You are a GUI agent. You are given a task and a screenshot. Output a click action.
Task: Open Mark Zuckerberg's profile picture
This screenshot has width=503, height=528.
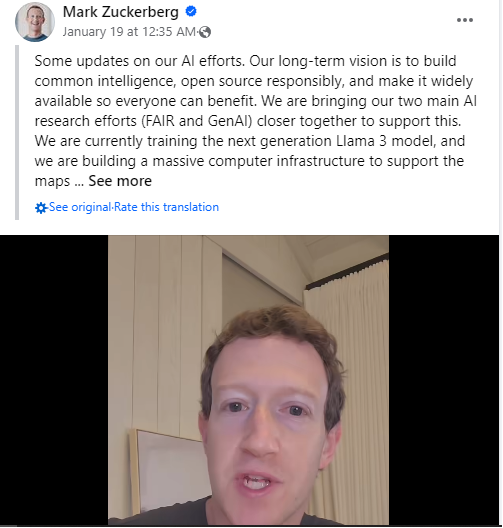(x=35, y=22)
